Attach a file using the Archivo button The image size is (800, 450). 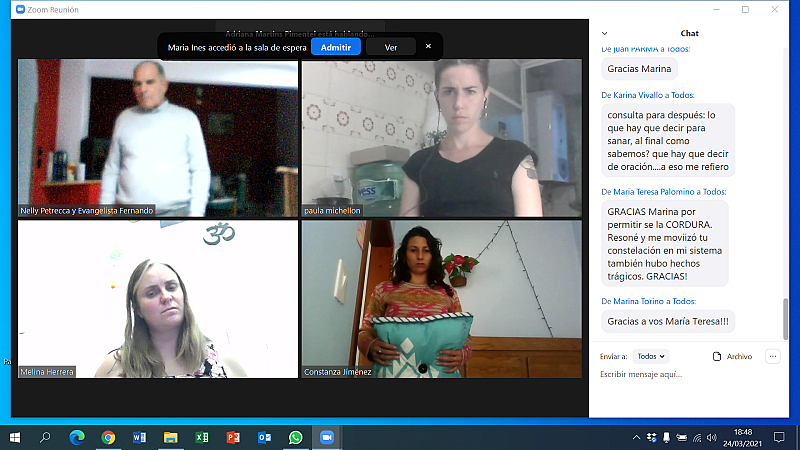coord(732,356)
